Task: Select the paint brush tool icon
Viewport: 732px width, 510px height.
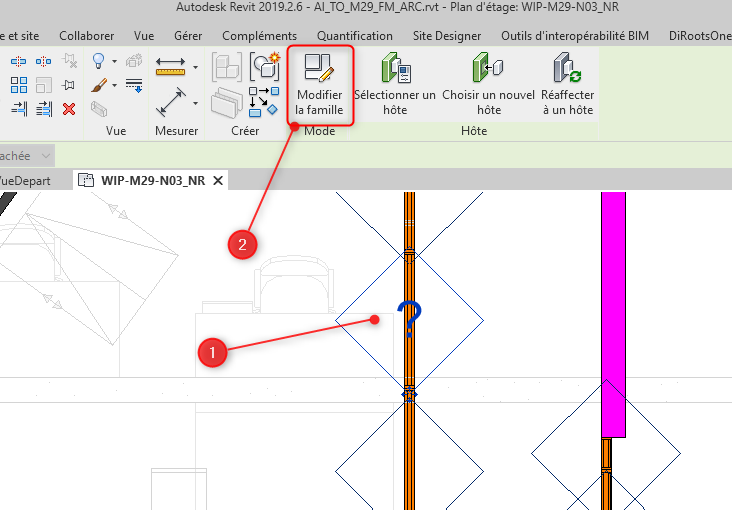Action: coord(98,86)
